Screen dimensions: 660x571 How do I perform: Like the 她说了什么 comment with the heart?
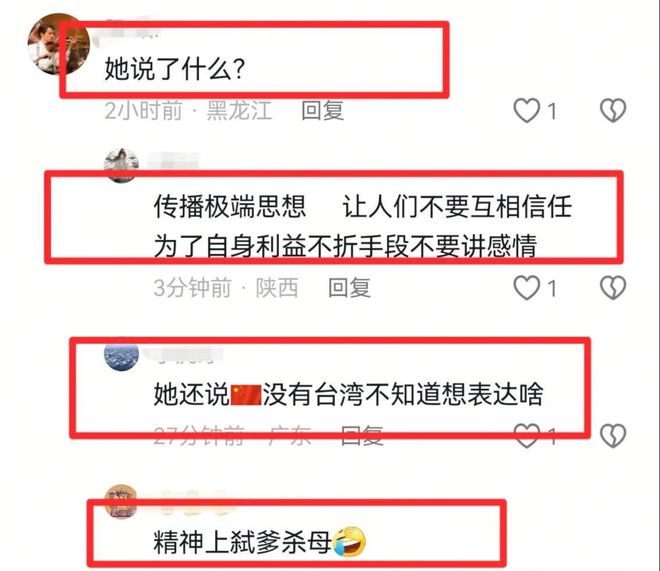[527, 110]
